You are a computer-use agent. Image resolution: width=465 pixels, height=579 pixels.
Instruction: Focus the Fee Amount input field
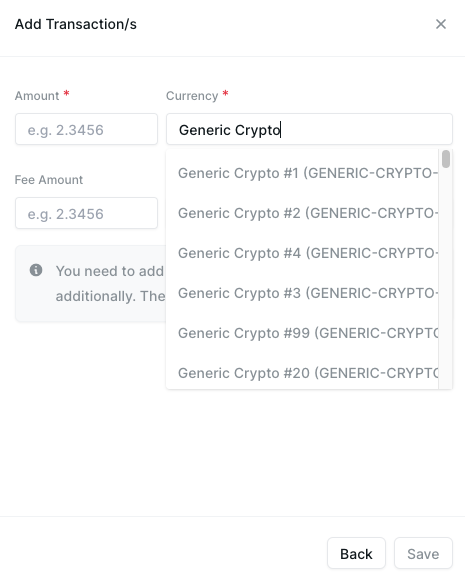(86, 213)
